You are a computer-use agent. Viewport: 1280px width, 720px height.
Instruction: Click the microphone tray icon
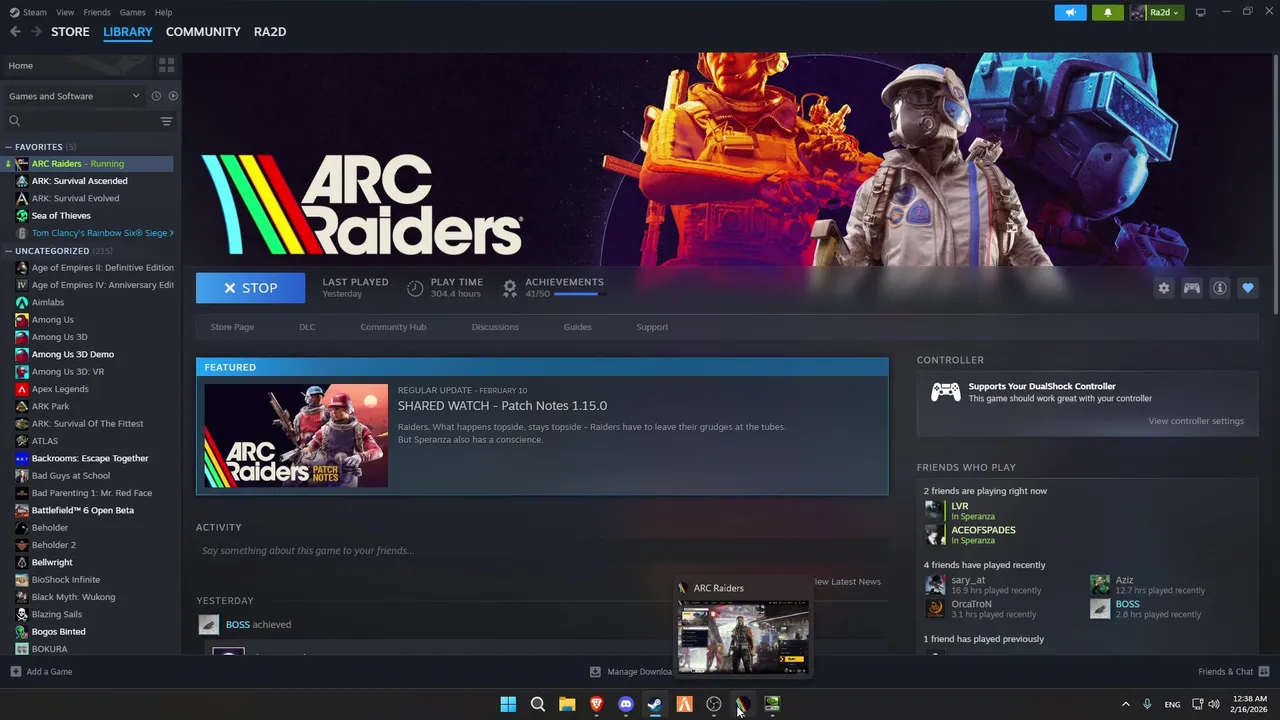click(1147, 704)
